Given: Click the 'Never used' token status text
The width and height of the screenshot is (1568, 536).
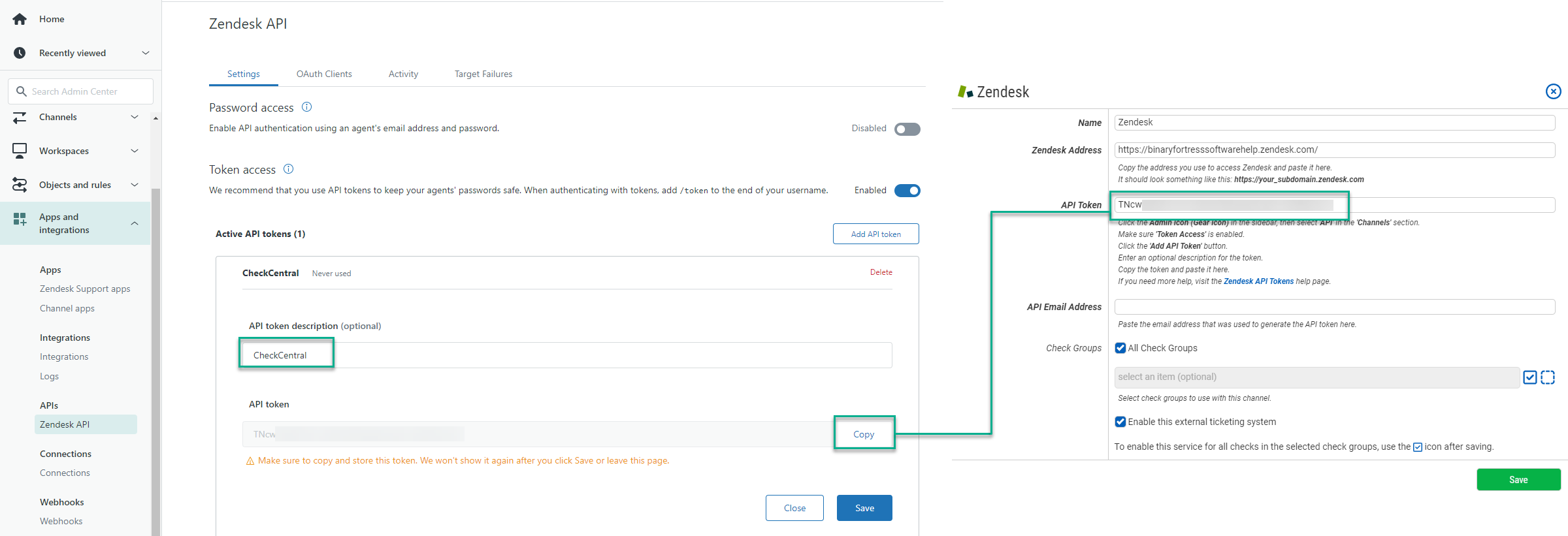Looking at the screenshot, I should tap(331, 274).
